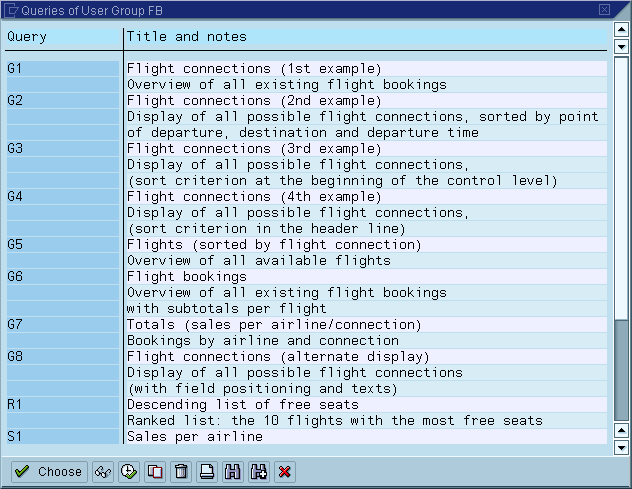Select the S1 'Sales per airline' title
632x489 pixels.
coord(195,437)
